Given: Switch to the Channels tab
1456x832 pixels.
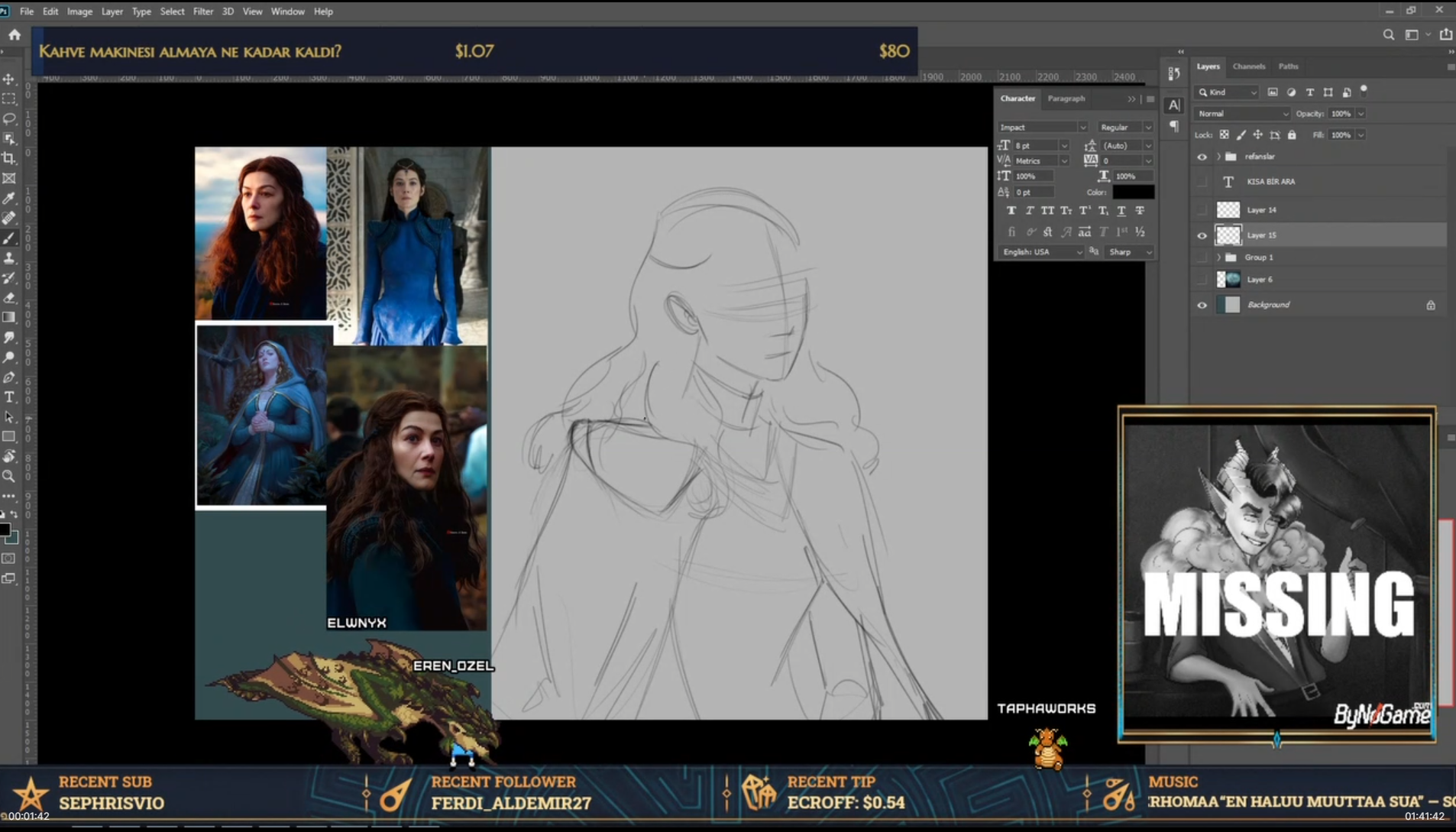Looking at the screenshot, I should (x=1249, y=66).
